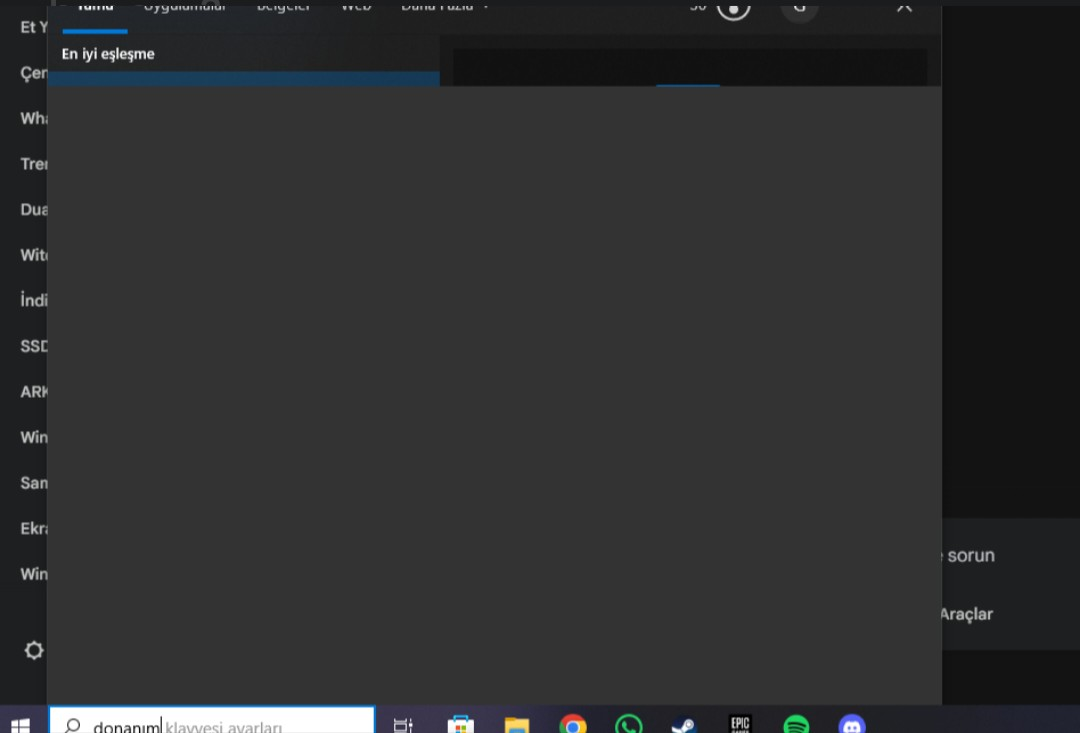Open File Explorer from the taskbar
The width and height of the screenshot is (1080, 733).
[x=517, y=725]
